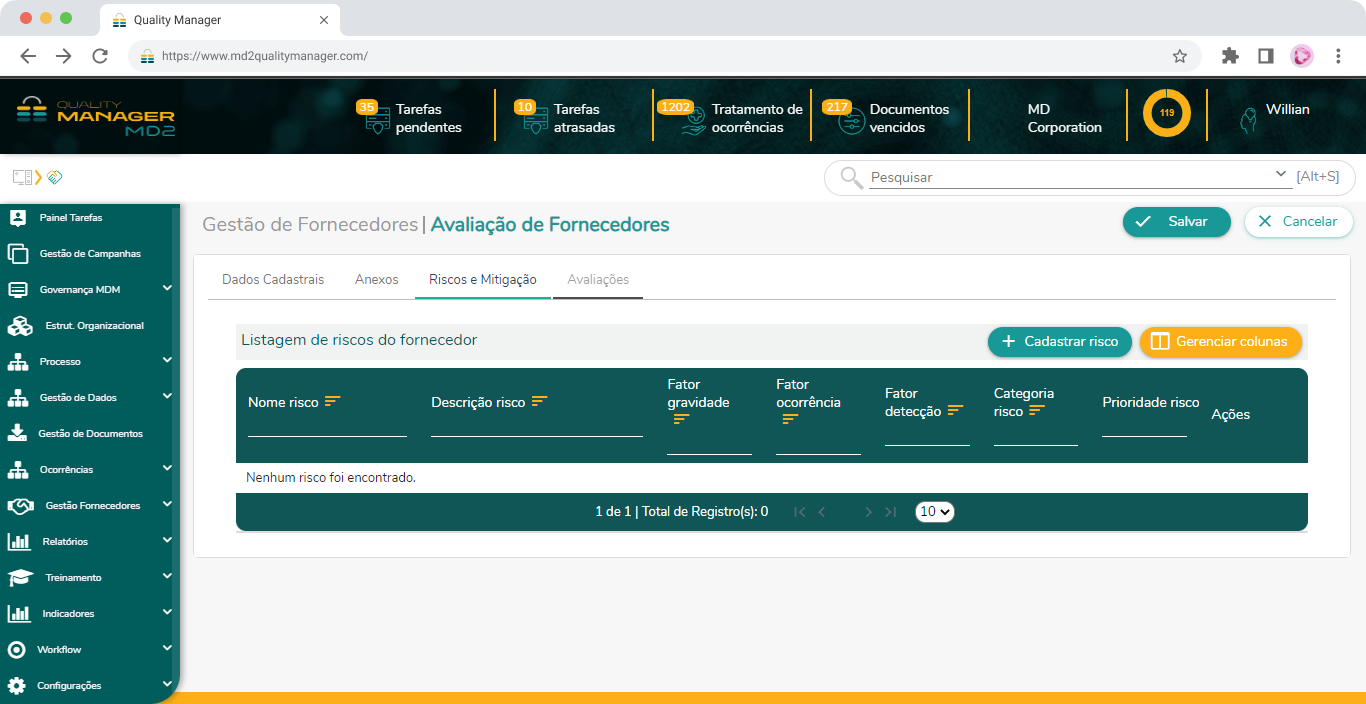The image size is (1366, 704).
Task: Open the Avaliações tab
Action: coord(597,280)
